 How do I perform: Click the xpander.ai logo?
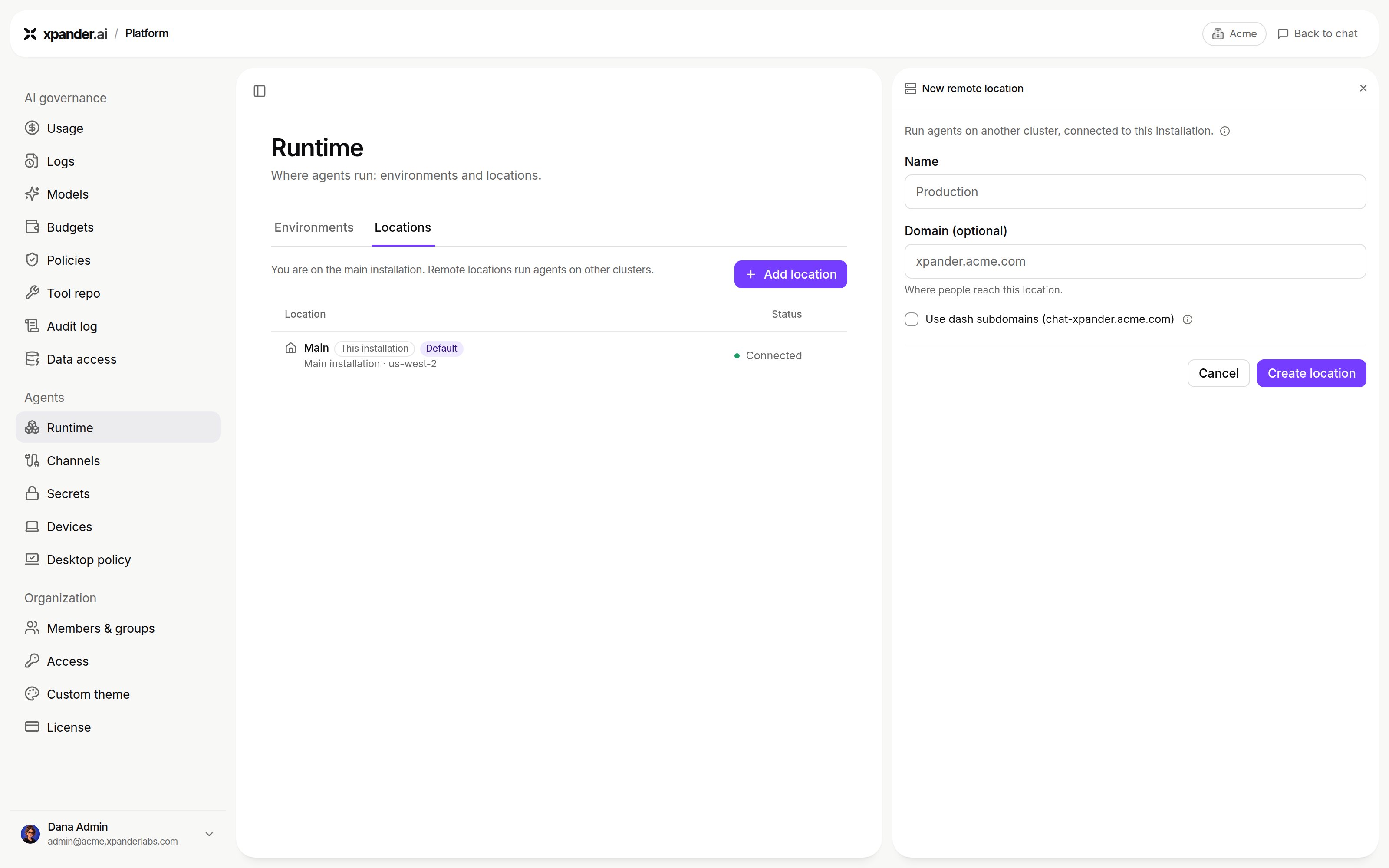point(66,34)
